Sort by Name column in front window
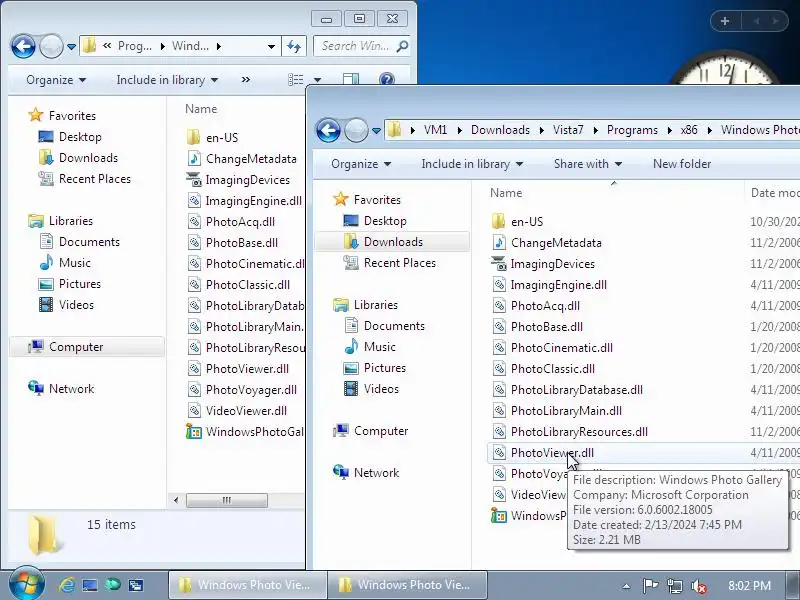Image resolution: width=800 pixels, height=600 pixels. pos(506,193)
